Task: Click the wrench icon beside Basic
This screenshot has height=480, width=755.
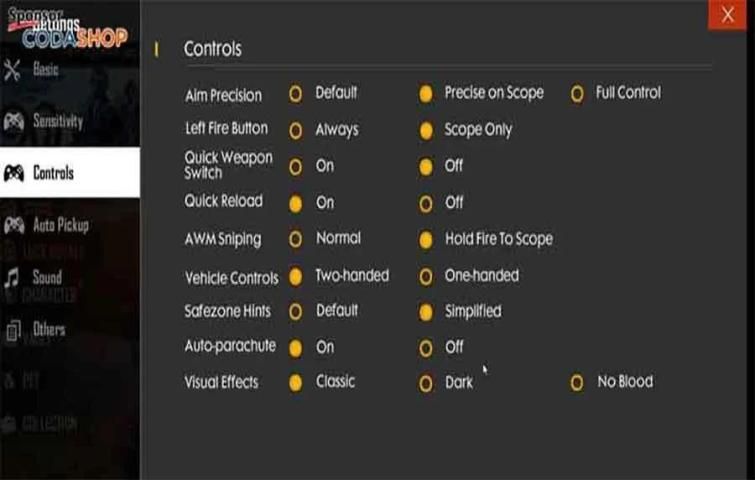Action: 13,70
